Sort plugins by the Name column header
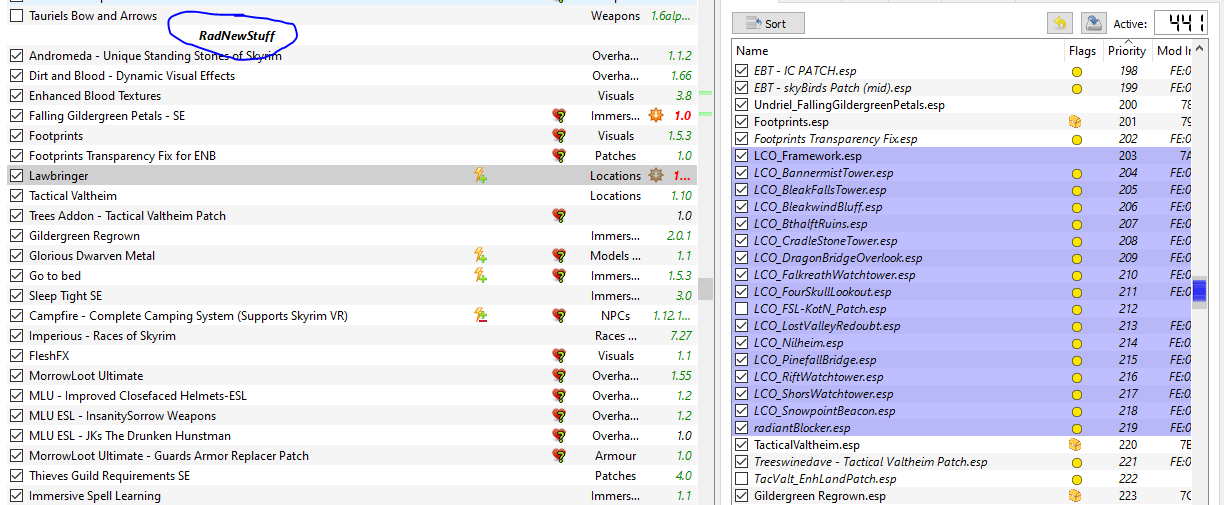This screenshot has width=1224, height=505. (x=898, y=50)
